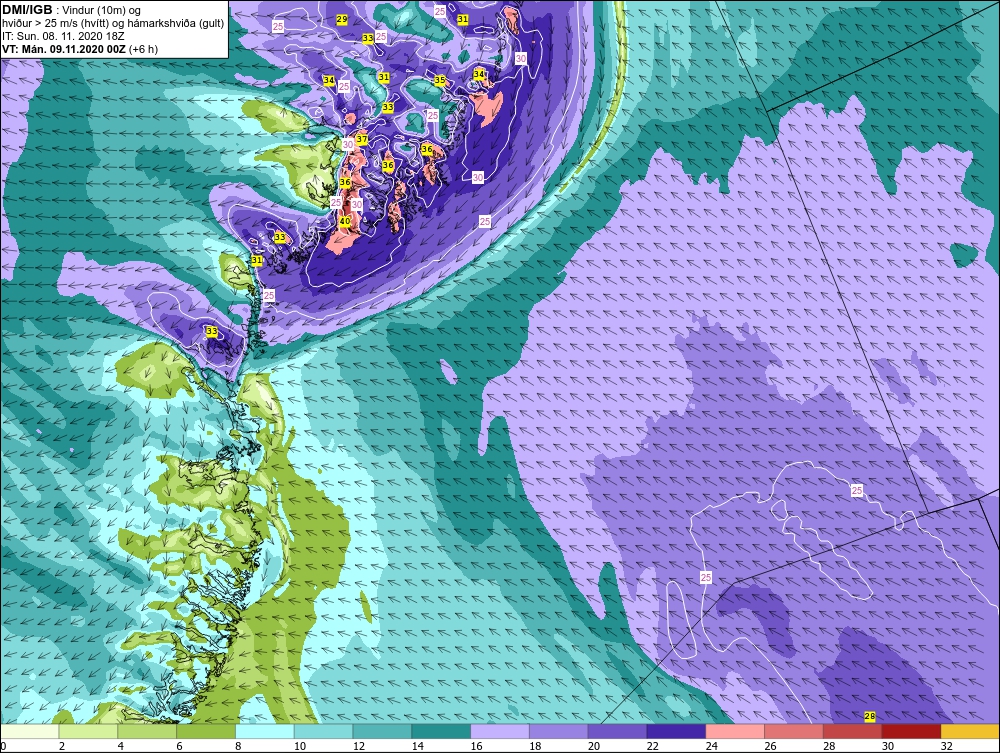Click the legend swatch between 22 and 24
This screenshot has width=1000, height=753.
pos(676,731)
